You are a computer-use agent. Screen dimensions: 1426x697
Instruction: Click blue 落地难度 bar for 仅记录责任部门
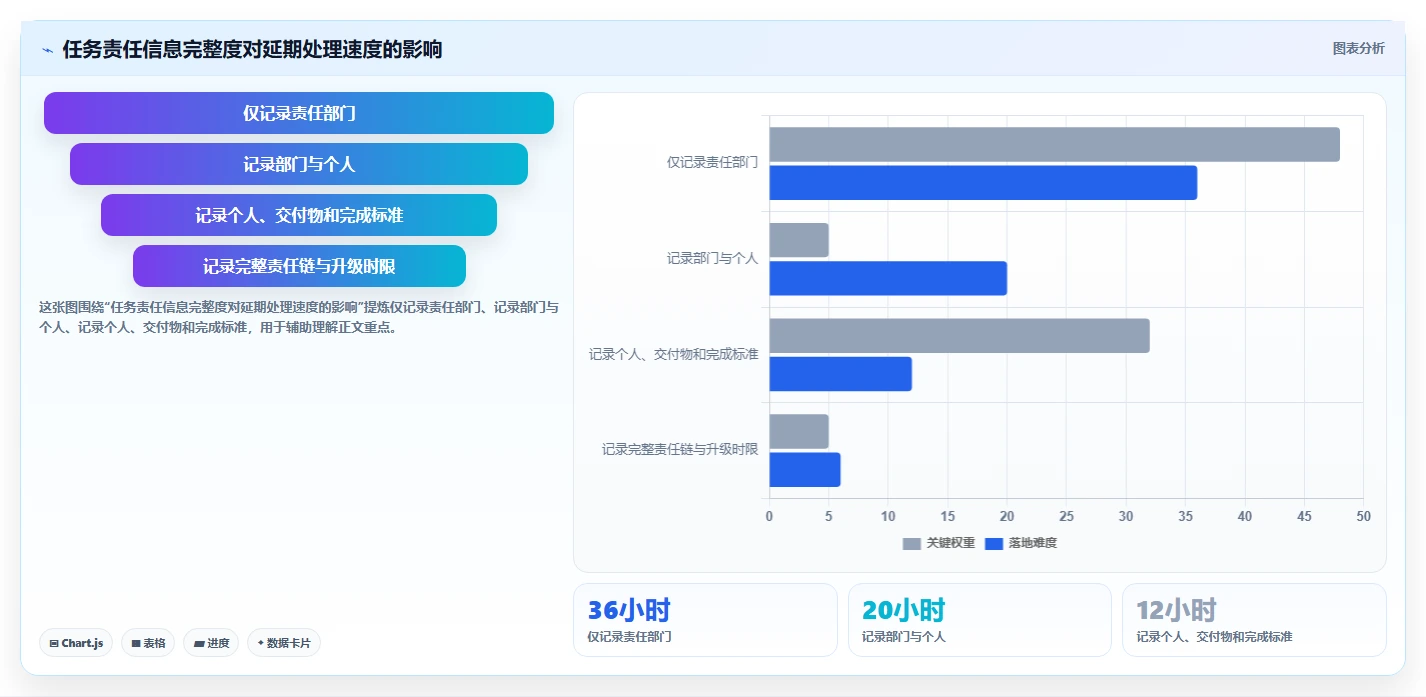pos(983,183)
